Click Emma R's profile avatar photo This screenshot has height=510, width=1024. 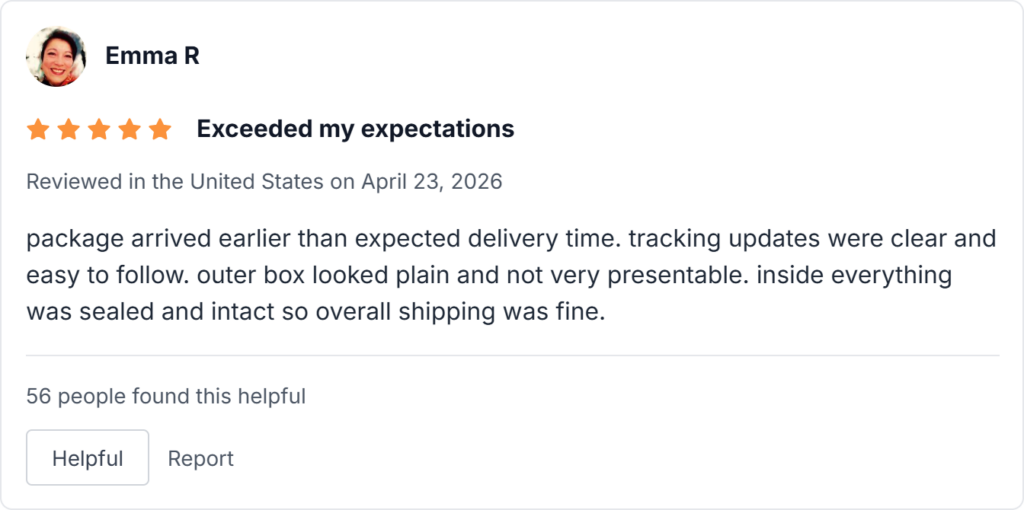pyautogui.click(x=56, y=56)
